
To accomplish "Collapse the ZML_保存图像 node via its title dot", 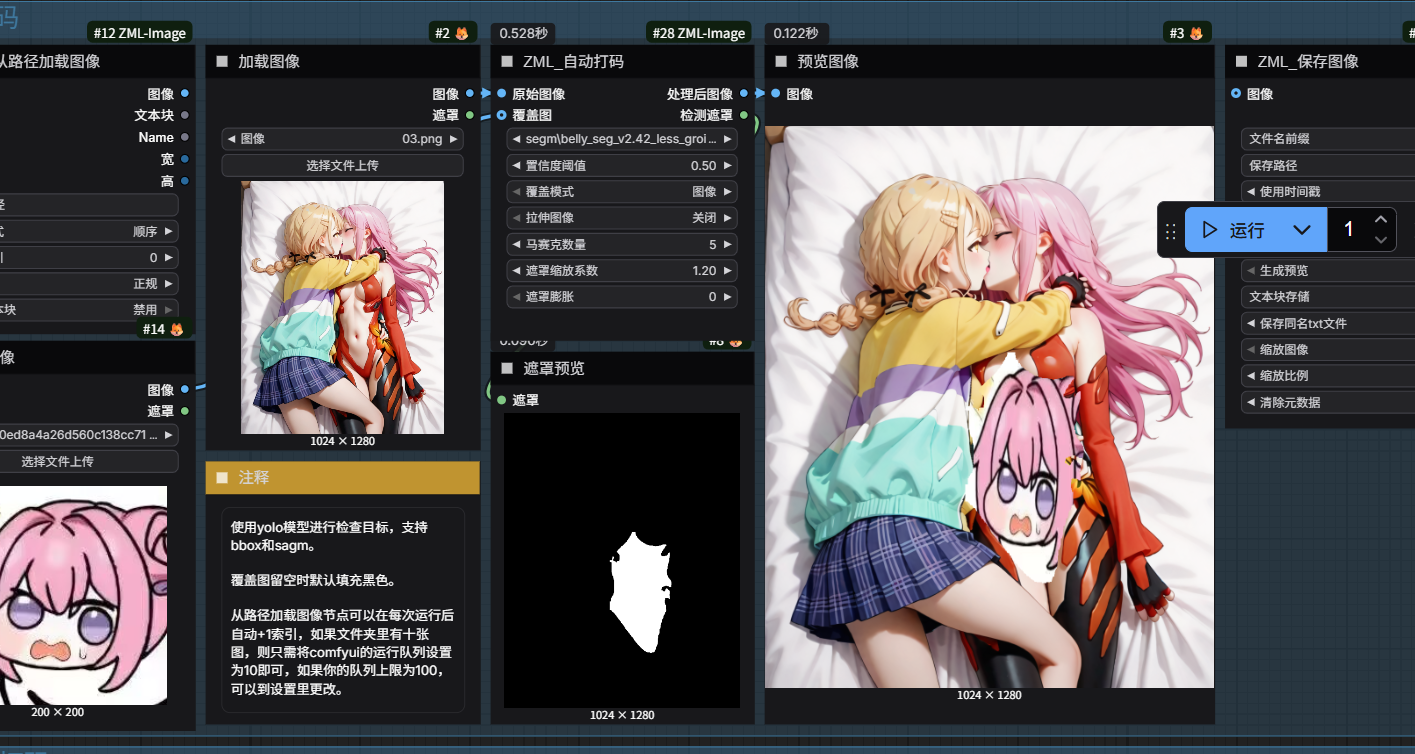I will [x=1241, y=61].
